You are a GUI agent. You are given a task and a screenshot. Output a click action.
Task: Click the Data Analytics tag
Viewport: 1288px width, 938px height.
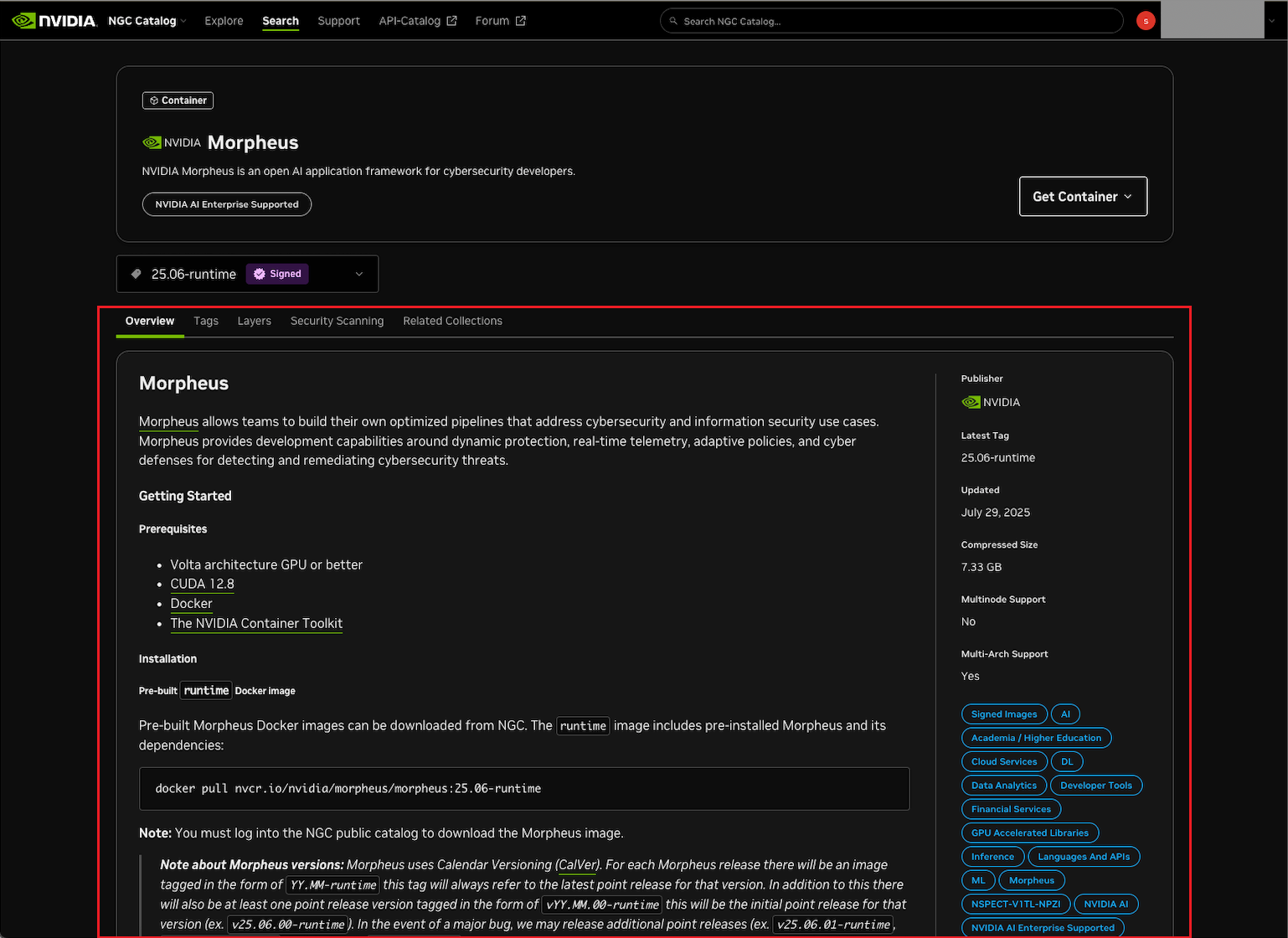coord(1004,786)
